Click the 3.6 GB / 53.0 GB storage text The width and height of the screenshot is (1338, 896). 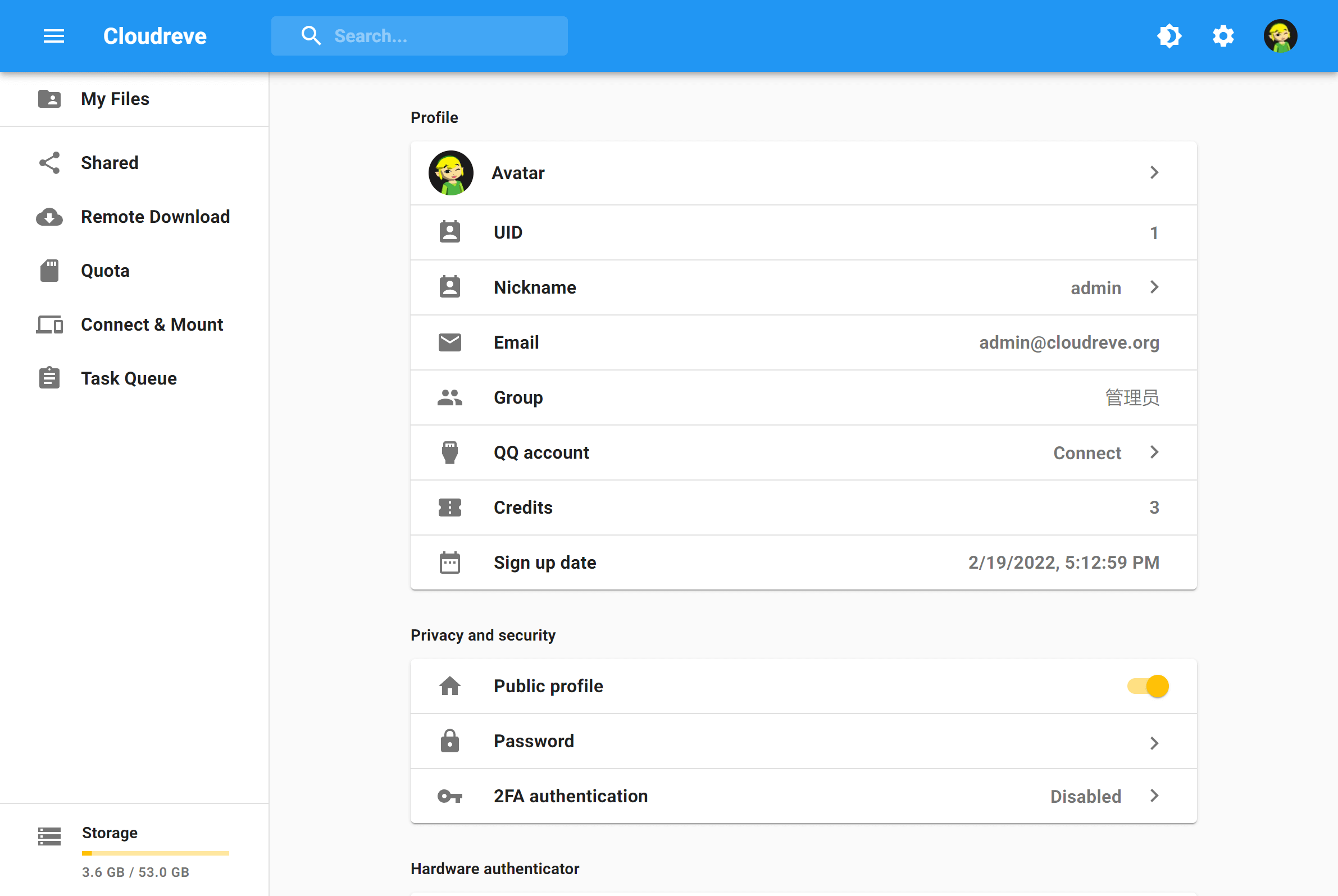point(135,872)
